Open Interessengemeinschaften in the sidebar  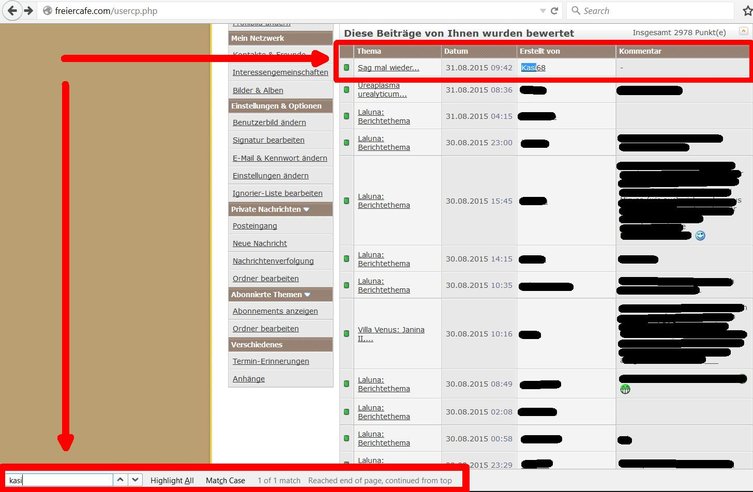[x=279, y=72]
